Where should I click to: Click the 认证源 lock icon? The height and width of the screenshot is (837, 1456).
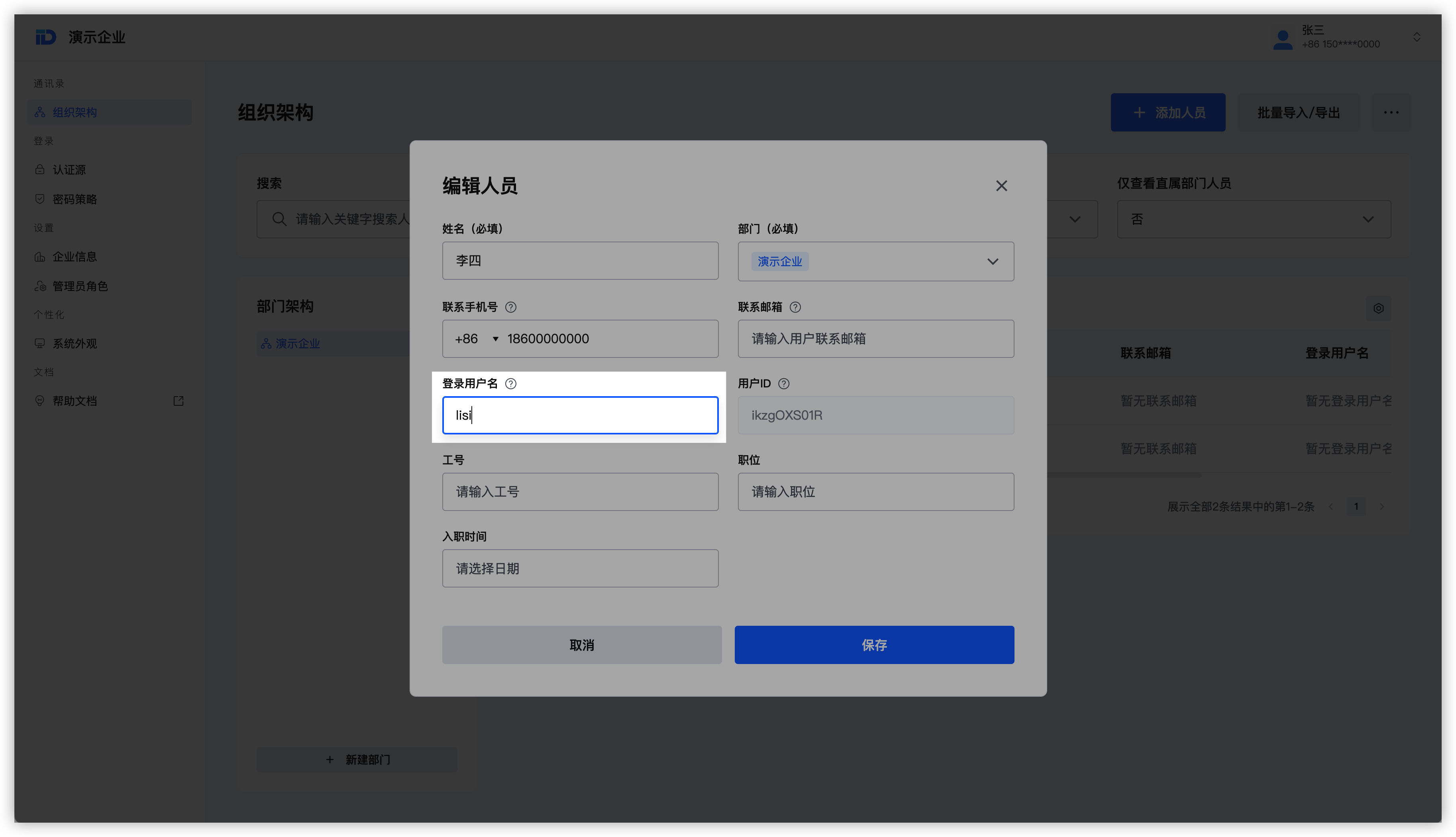pyautogui.click(x=39, y=169)
